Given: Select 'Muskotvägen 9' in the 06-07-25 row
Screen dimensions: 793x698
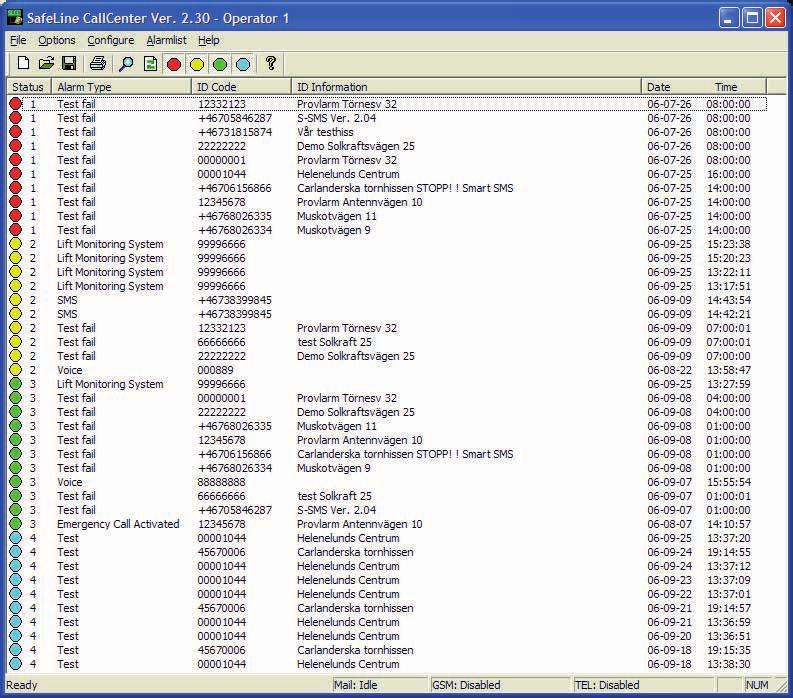Looking at the screenshot, I should (333, 230).
